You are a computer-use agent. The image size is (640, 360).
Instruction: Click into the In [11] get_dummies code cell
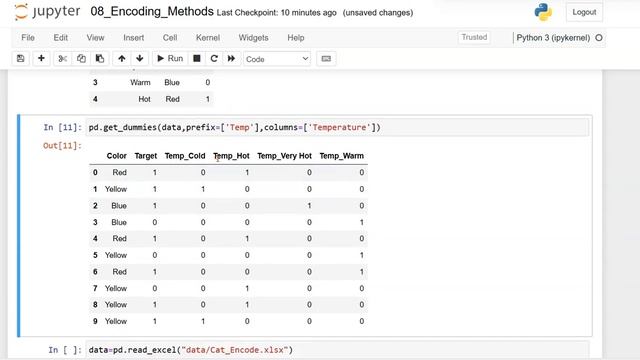338,127
